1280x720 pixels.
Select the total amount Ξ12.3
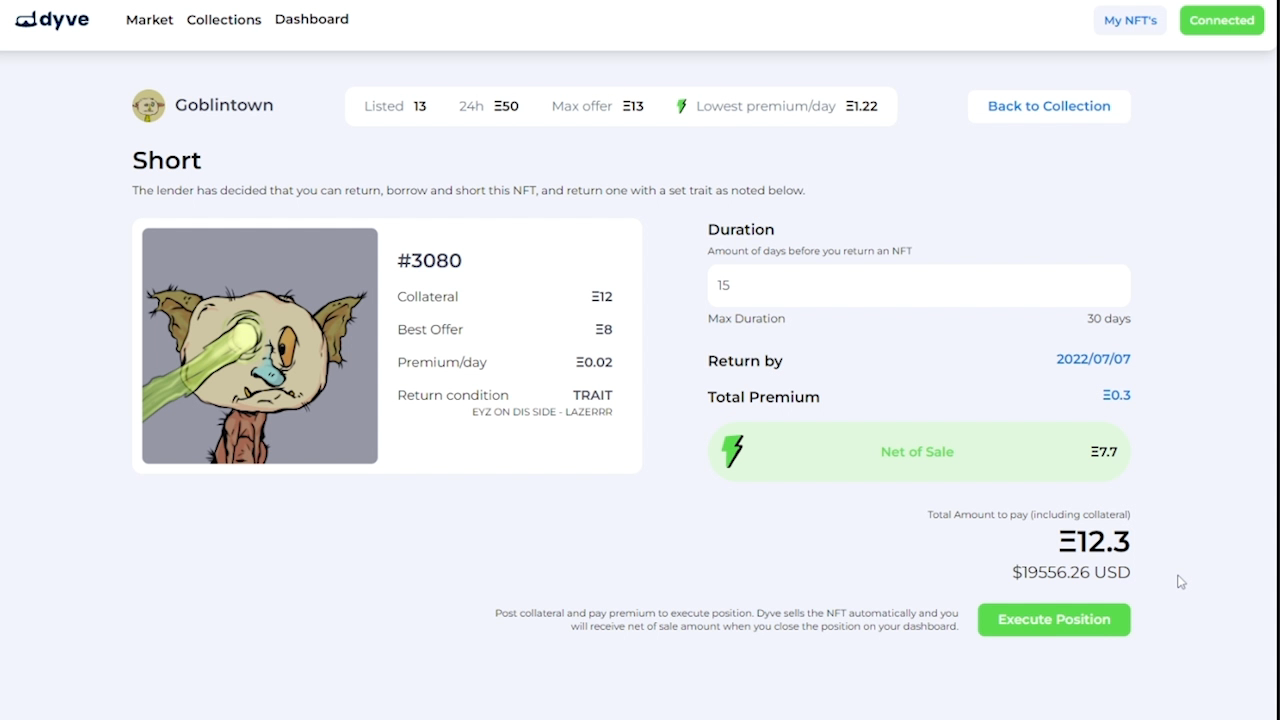pos(1094,541)
